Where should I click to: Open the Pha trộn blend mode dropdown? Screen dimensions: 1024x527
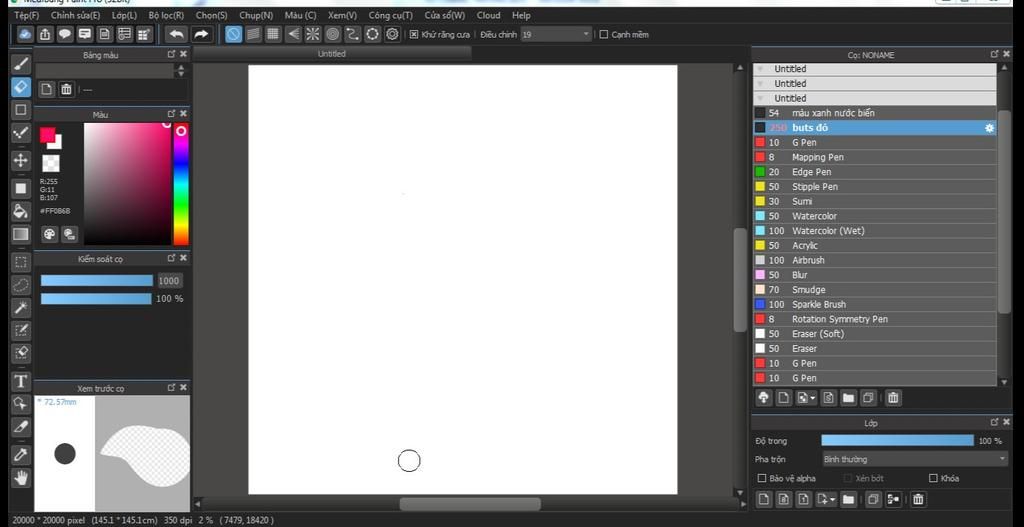(915, 459)
